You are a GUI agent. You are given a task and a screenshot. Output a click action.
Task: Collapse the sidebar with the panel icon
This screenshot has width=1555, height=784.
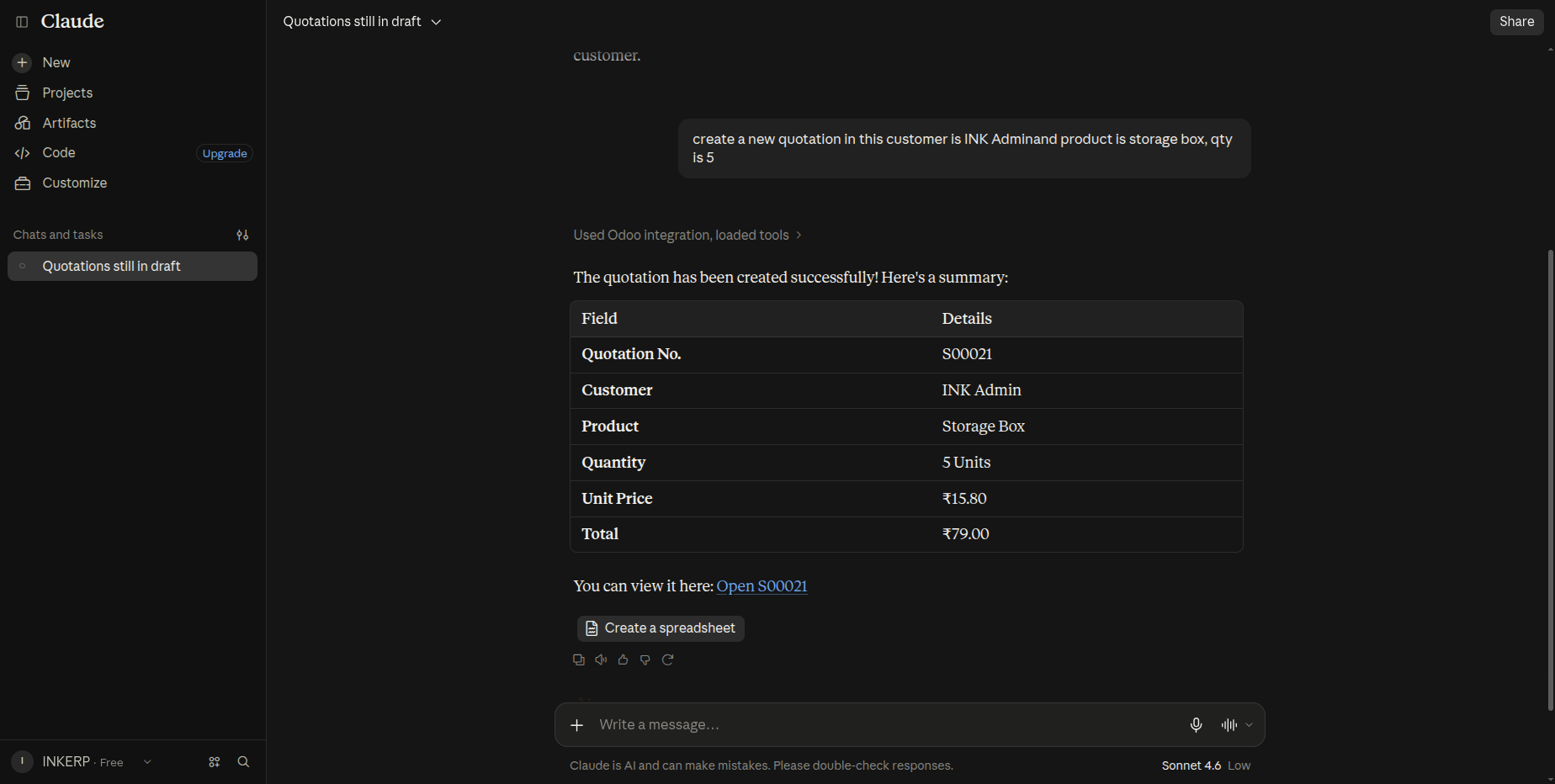(22, 22)
